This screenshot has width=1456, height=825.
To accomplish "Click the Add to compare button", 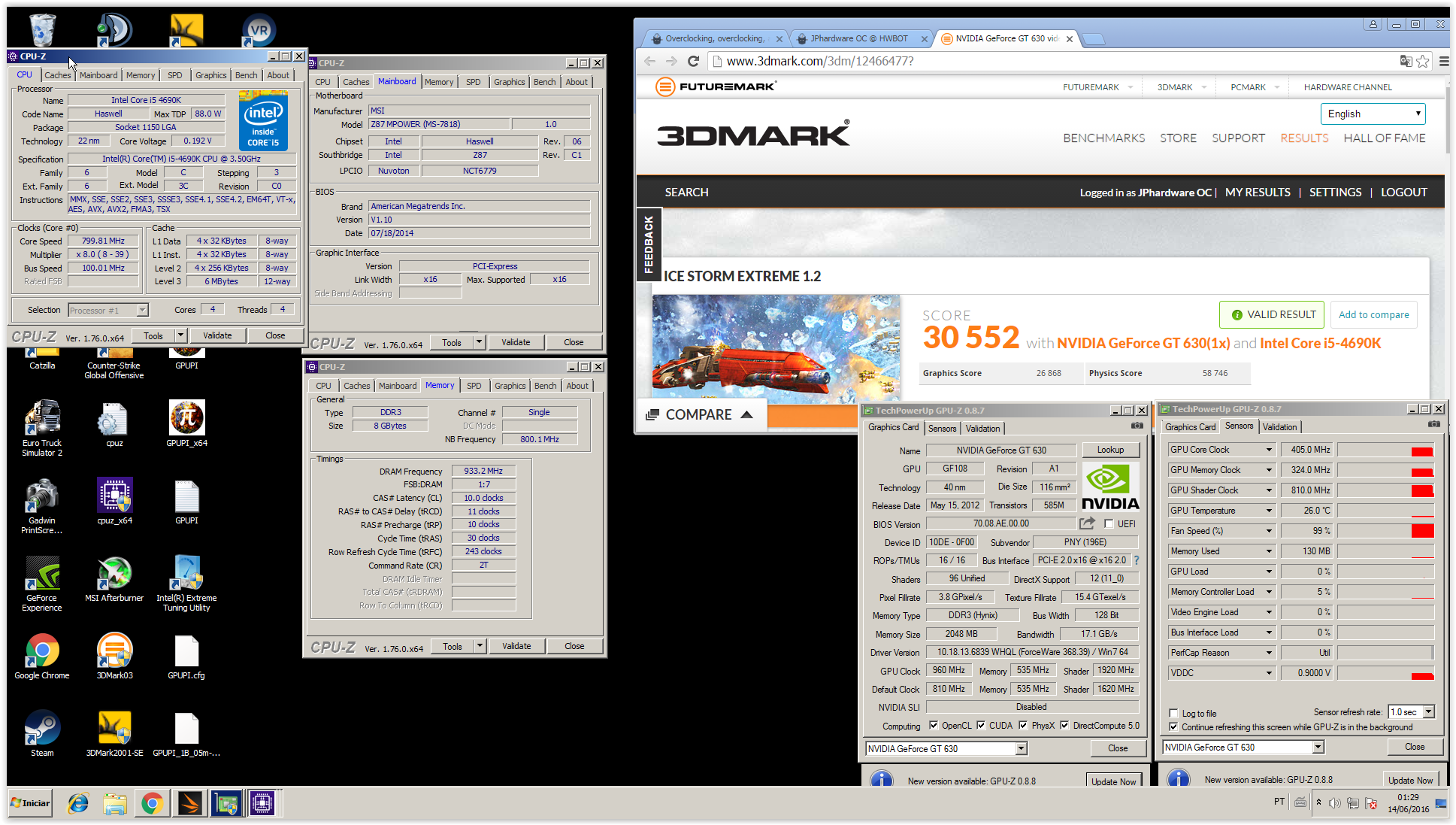I will click(1373, 314).
